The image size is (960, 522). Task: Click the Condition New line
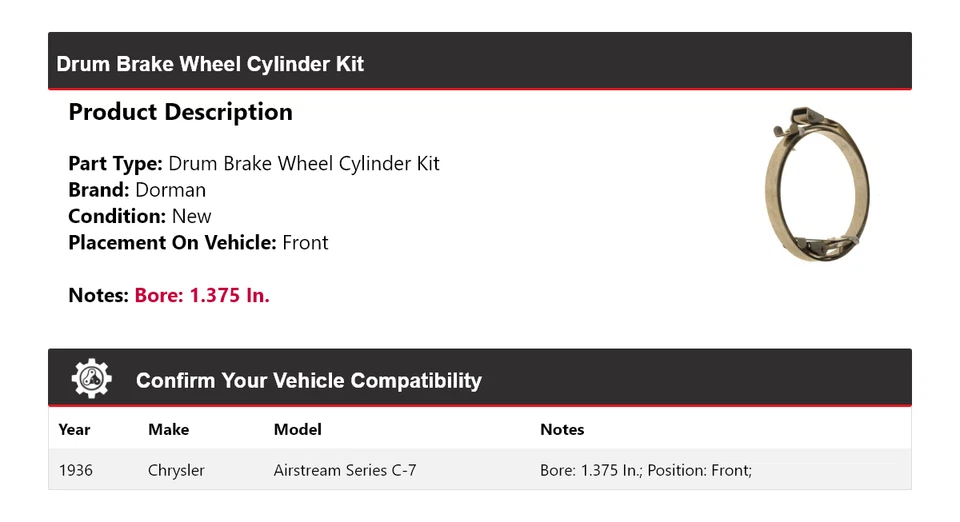point(140,216)
